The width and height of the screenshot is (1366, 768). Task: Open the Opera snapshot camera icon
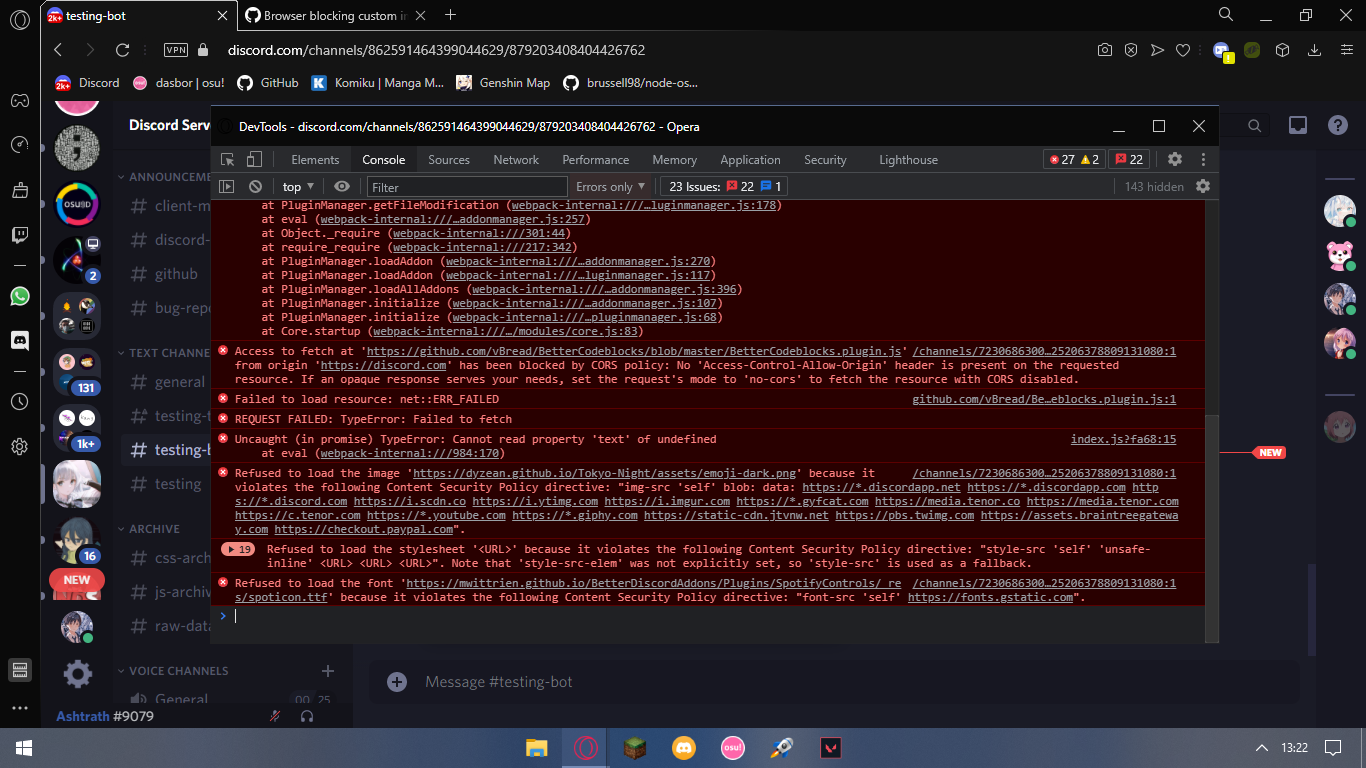[x=1104, y=50]
